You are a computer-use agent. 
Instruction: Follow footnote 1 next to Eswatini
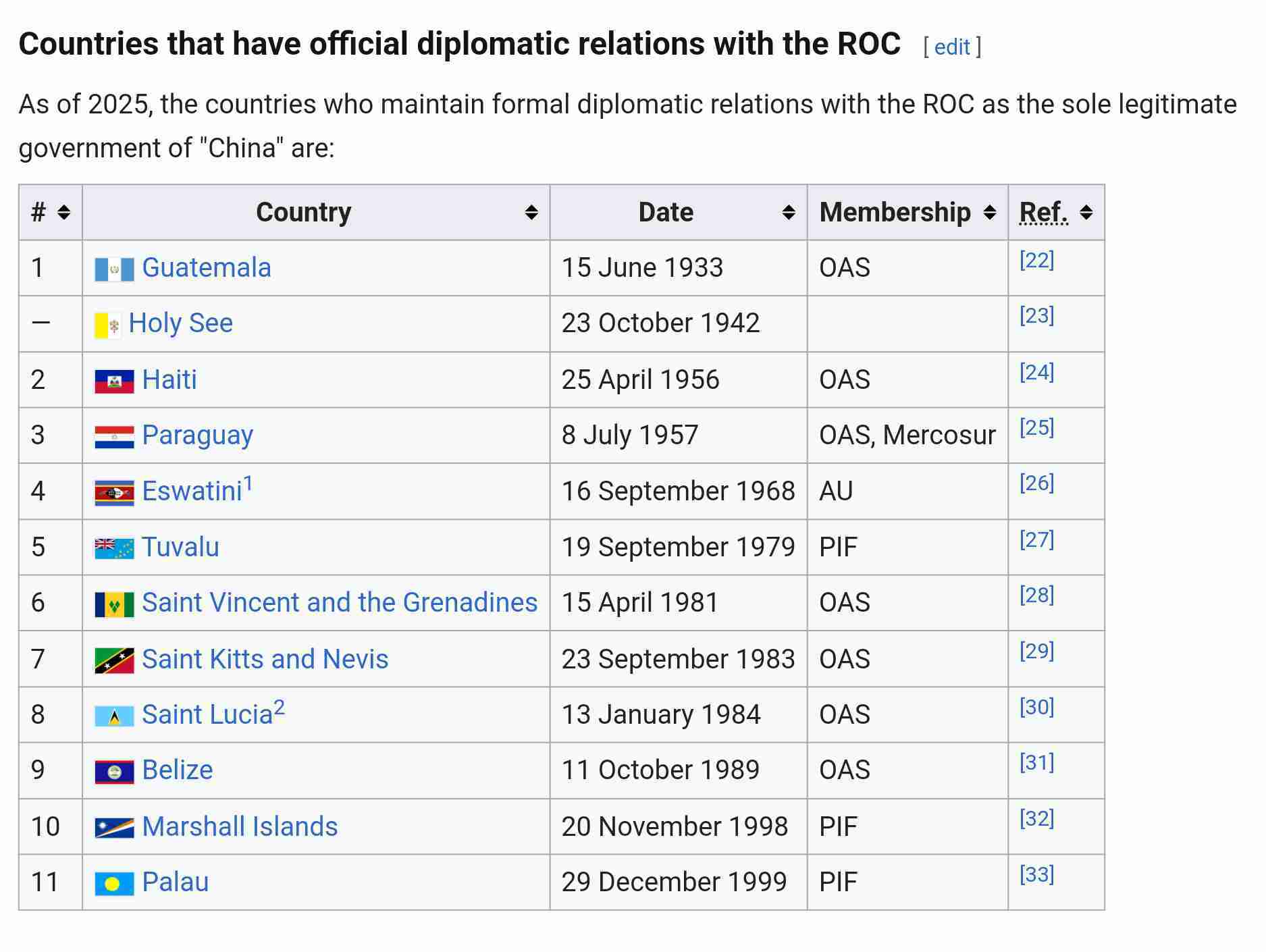pyautogui.click(x=248, y=483)
